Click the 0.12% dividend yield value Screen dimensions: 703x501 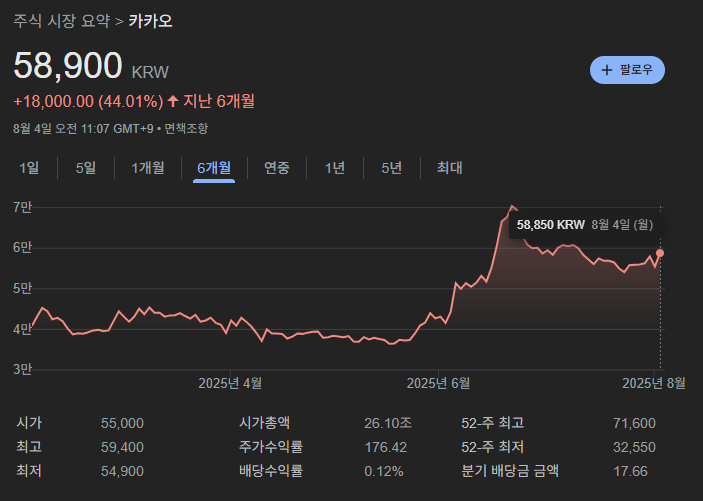pyautogui.click(x=384, y=471)
